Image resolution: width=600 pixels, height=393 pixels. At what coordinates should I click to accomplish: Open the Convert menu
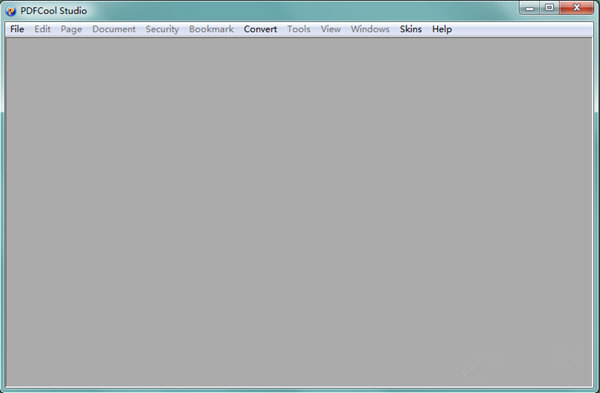point(260,29)
